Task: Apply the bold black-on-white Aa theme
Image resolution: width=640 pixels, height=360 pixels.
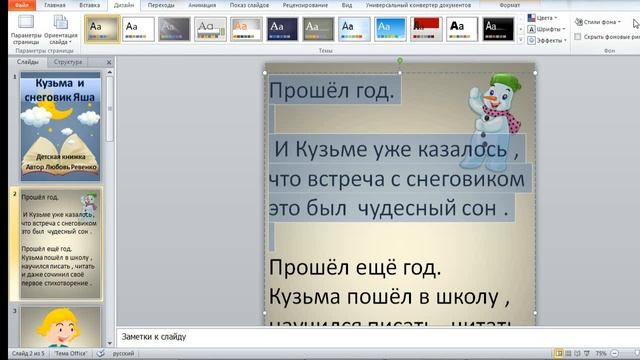Action: [462, 29]
